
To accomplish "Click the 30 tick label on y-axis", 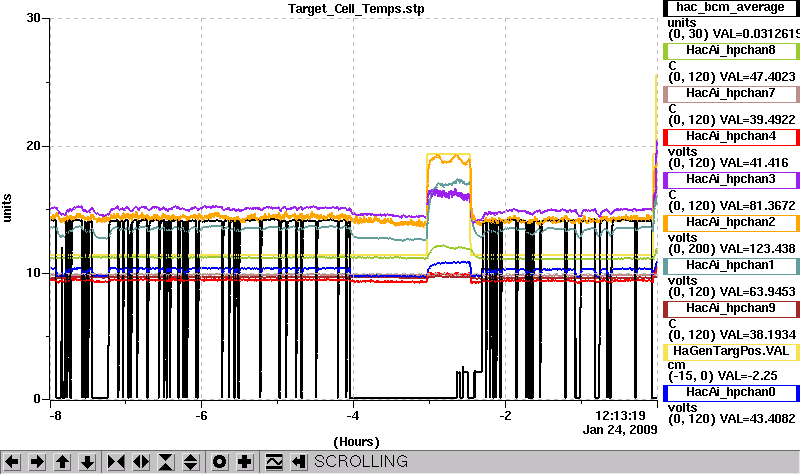I will pyautogui.click(x=34, y=18).
